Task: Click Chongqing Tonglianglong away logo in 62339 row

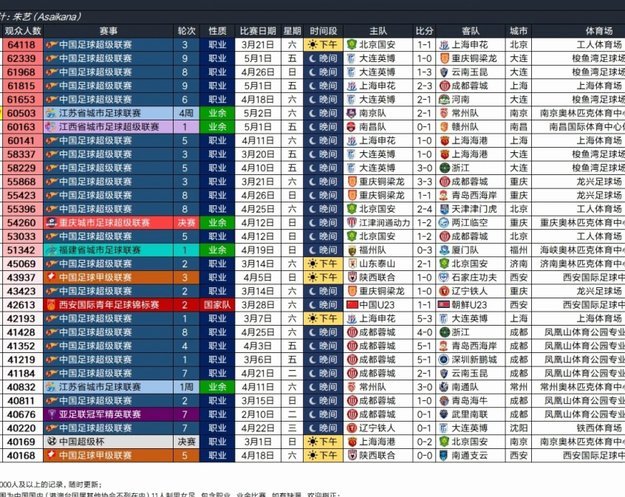Action: [444, 58]
